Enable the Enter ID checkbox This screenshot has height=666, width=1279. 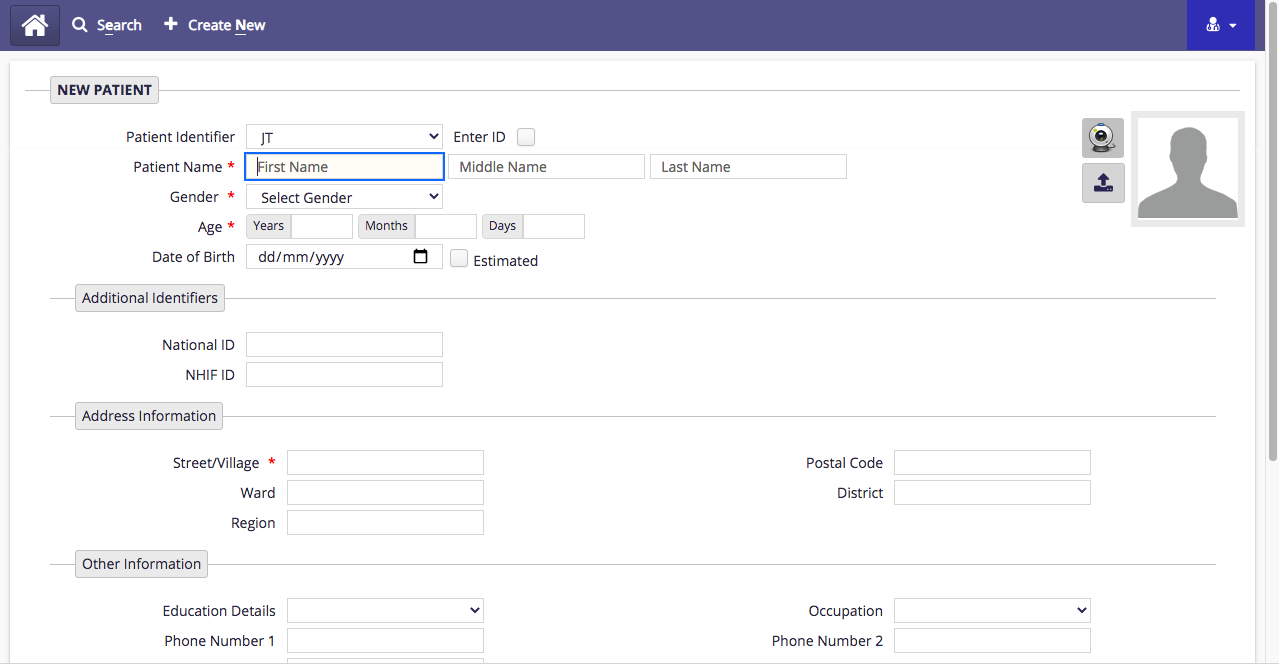(x=526, y=138)
